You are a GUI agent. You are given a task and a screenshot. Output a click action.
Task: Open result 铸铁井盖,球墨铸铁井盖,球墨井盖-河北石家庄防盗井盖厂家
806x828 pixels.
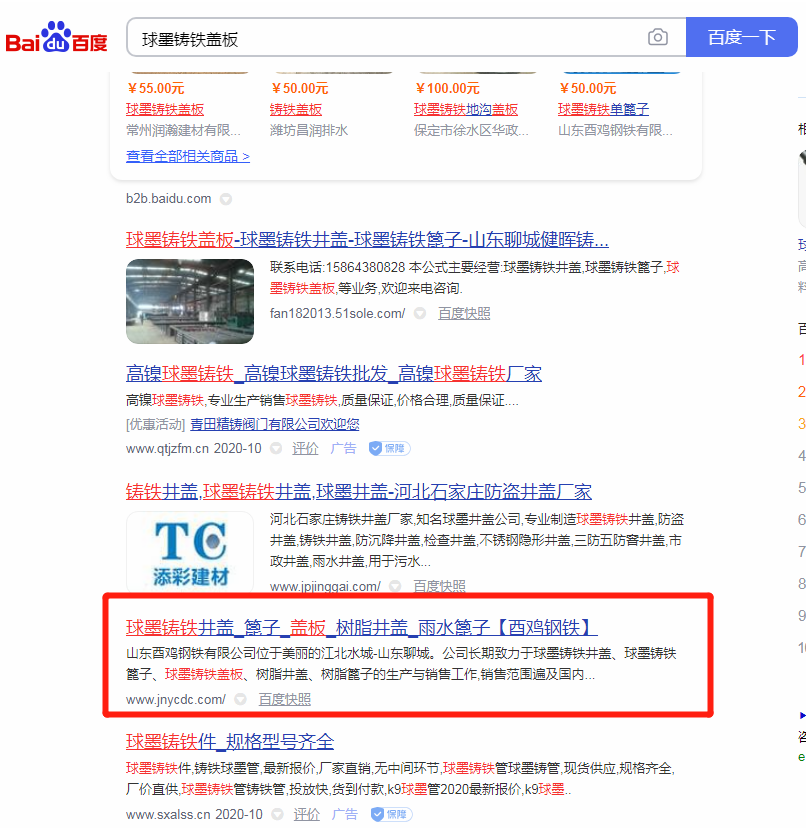(x=359, y=492)
